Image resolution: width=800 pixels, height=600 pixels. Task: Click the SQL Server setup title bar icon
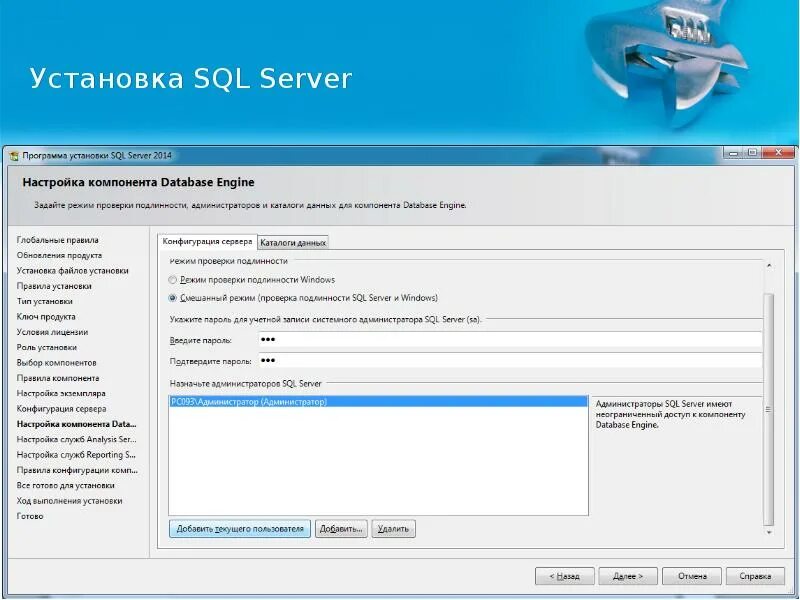tap(14, 156)
